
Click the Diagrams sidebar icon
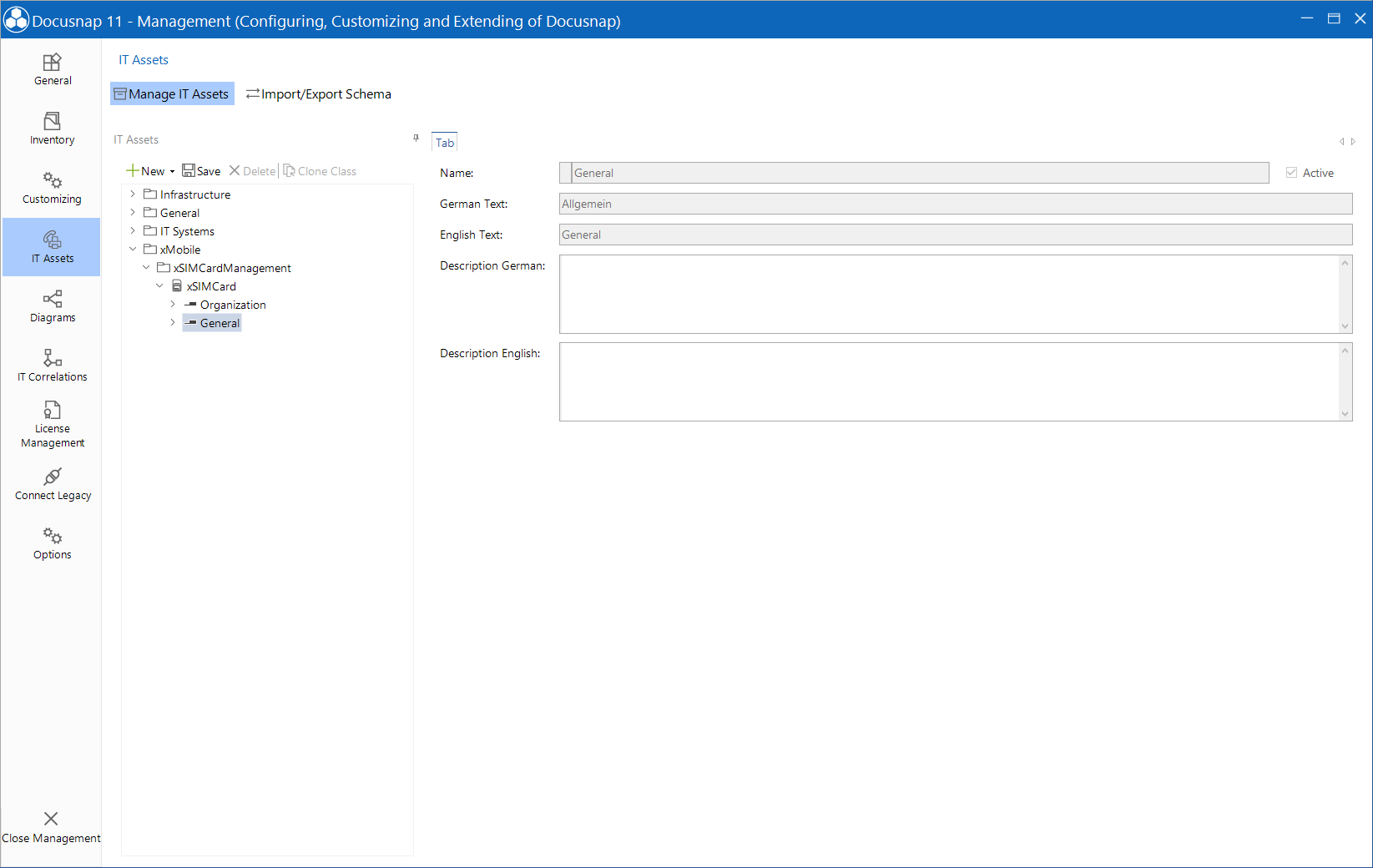coord(52,305)
